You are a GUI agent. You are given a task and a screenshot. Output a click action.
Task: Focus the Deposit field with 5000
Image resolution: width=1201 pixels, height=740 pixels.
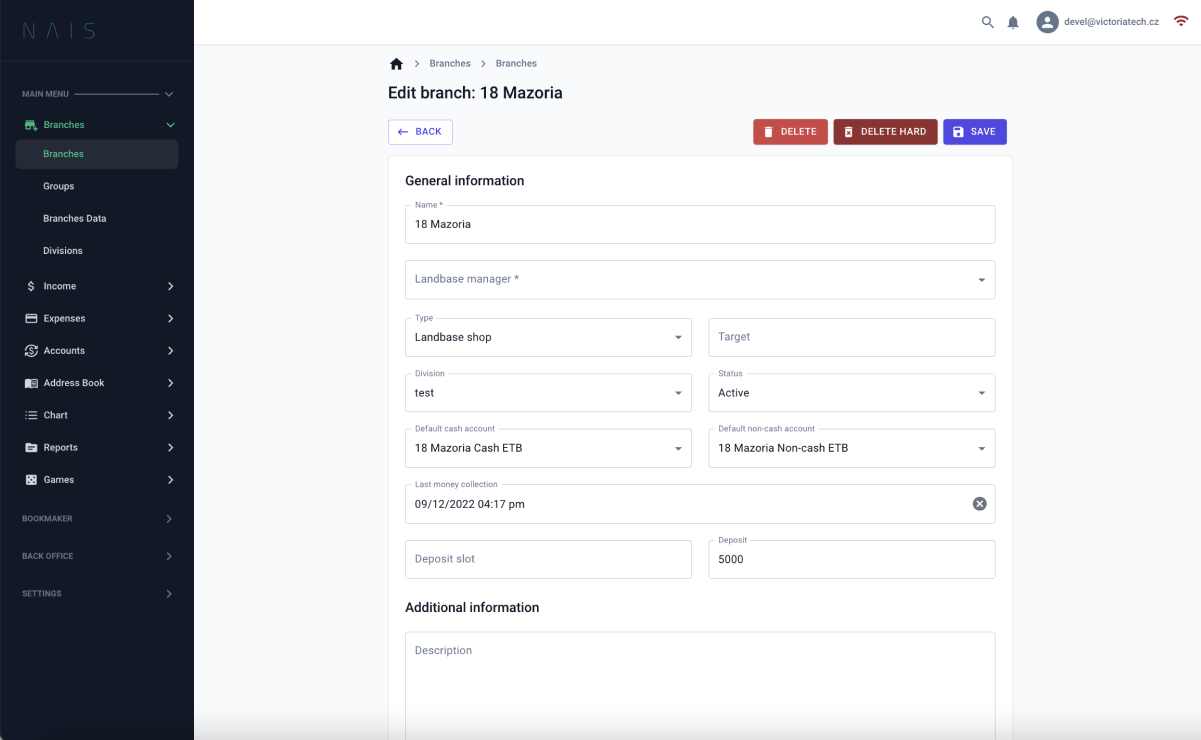tap(852, 559)
